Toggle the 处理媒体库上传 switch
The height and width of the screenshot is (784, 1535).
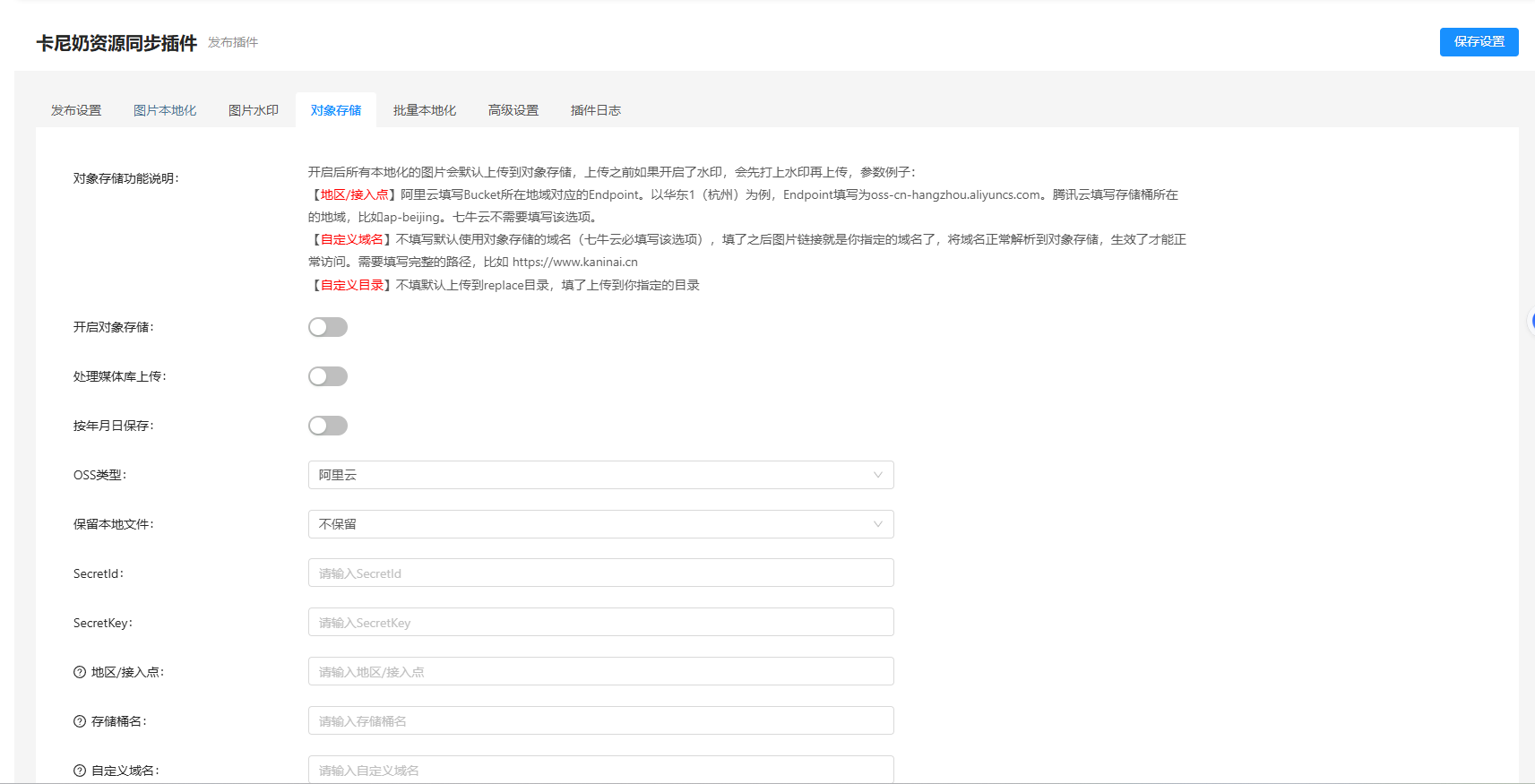[328, 376]
